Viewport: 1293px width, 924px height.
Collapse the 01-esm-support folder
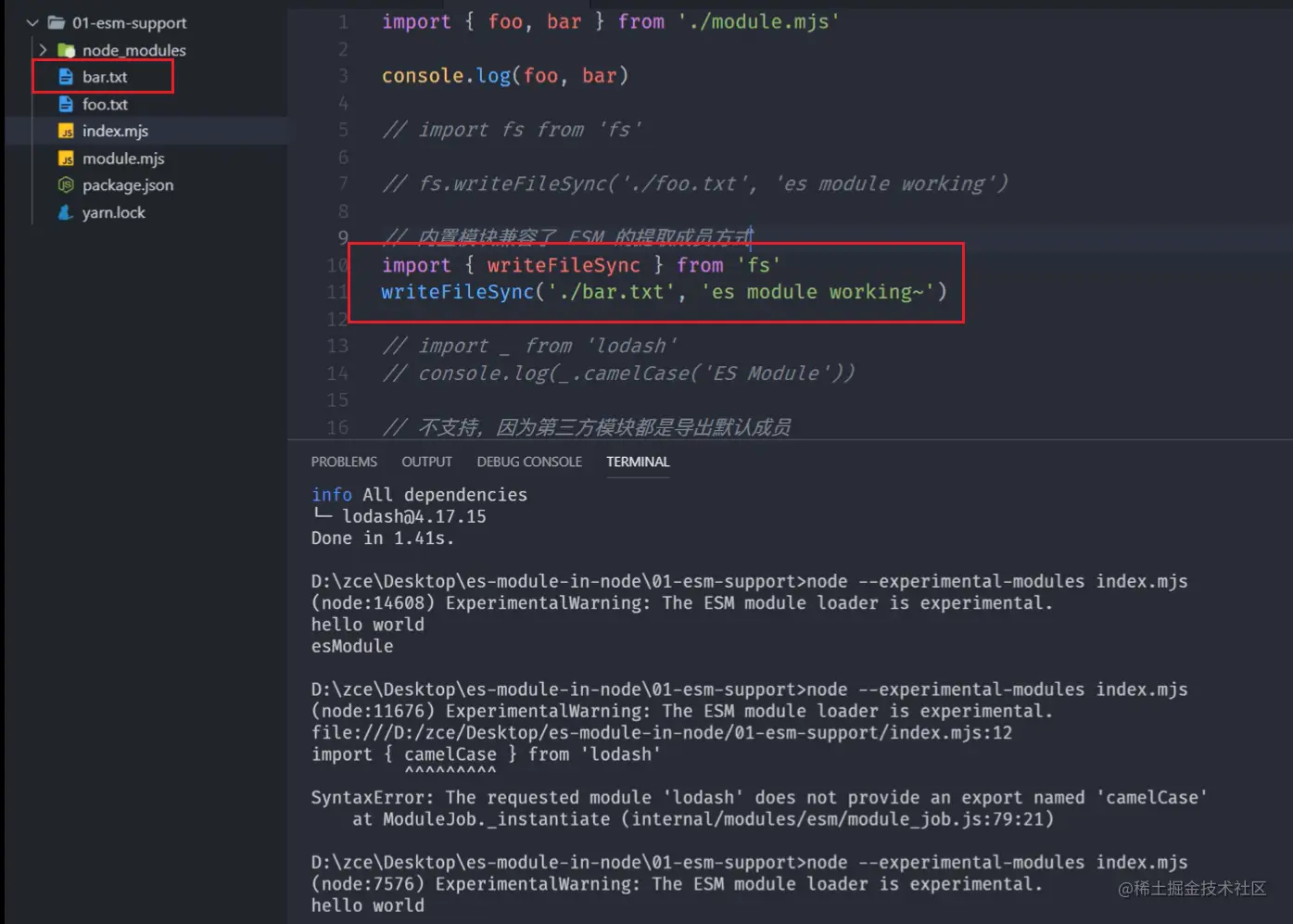tap(32, 21)
